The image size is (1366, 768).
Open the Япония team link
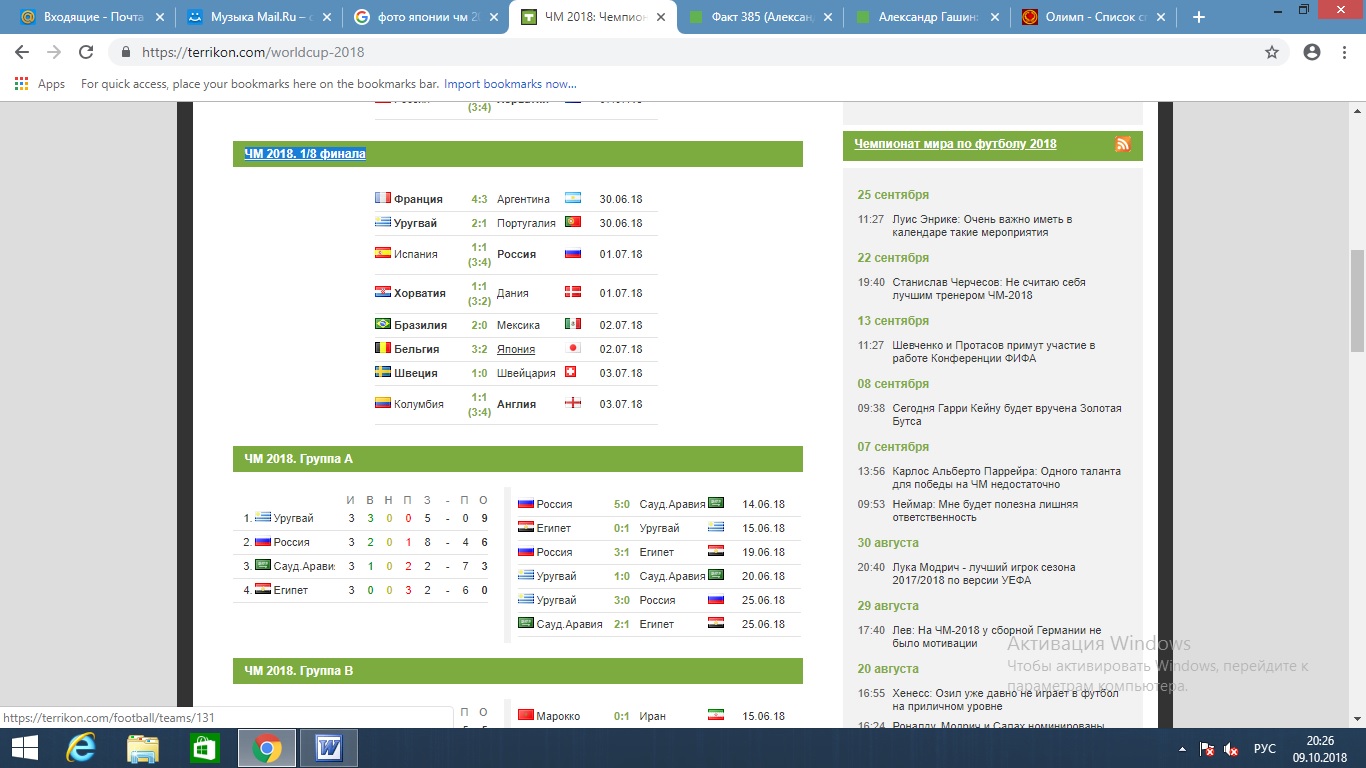point(516,349)
